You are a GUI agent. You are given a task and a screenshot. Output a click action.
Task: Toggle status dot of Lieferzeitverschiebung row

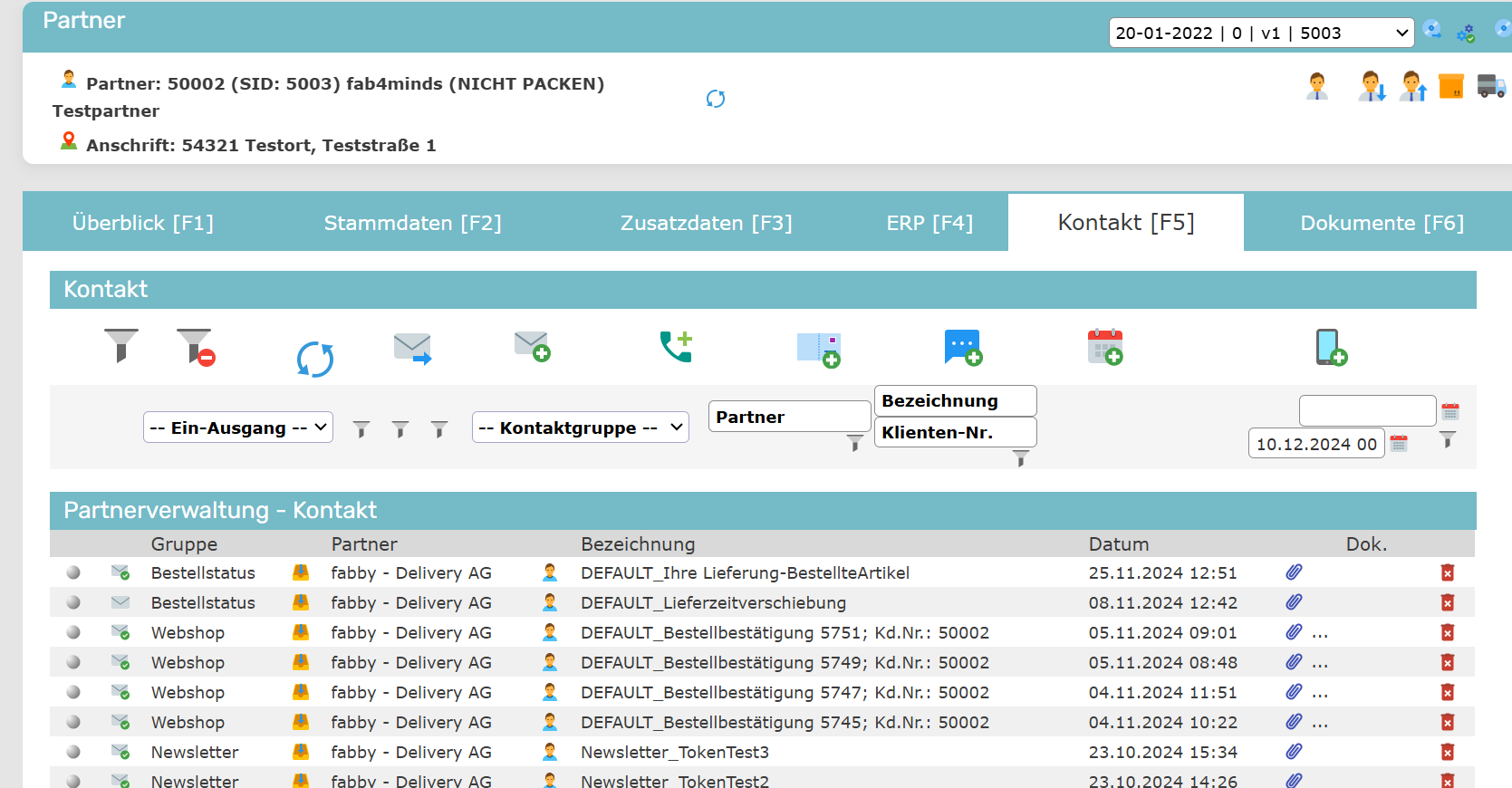73,602
